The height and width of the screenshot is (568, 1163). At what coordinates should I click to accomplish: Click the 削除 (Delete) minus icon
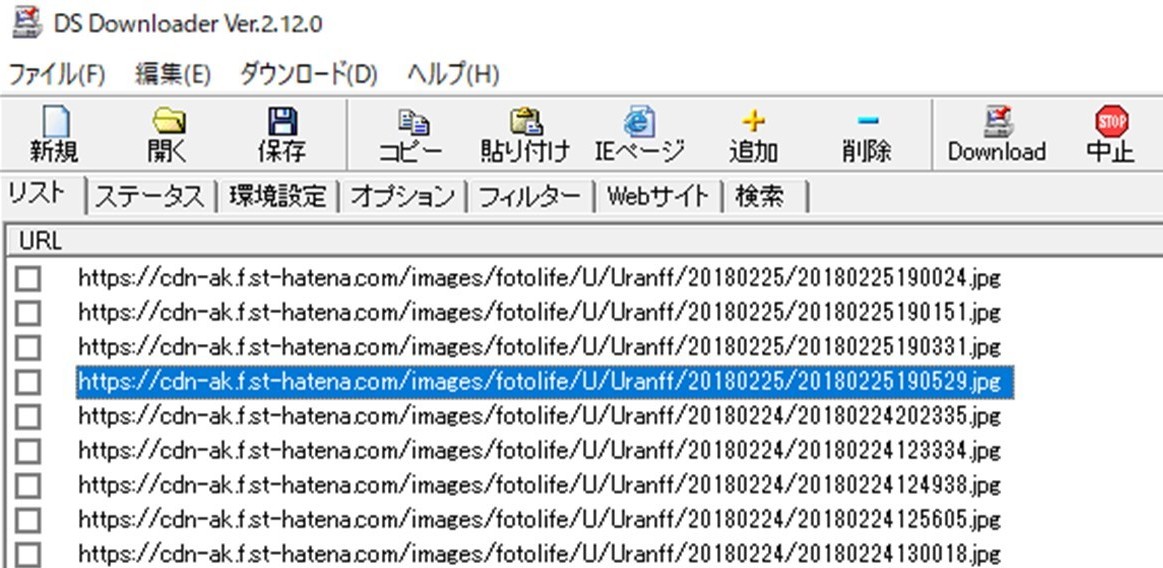coord(867,121)
